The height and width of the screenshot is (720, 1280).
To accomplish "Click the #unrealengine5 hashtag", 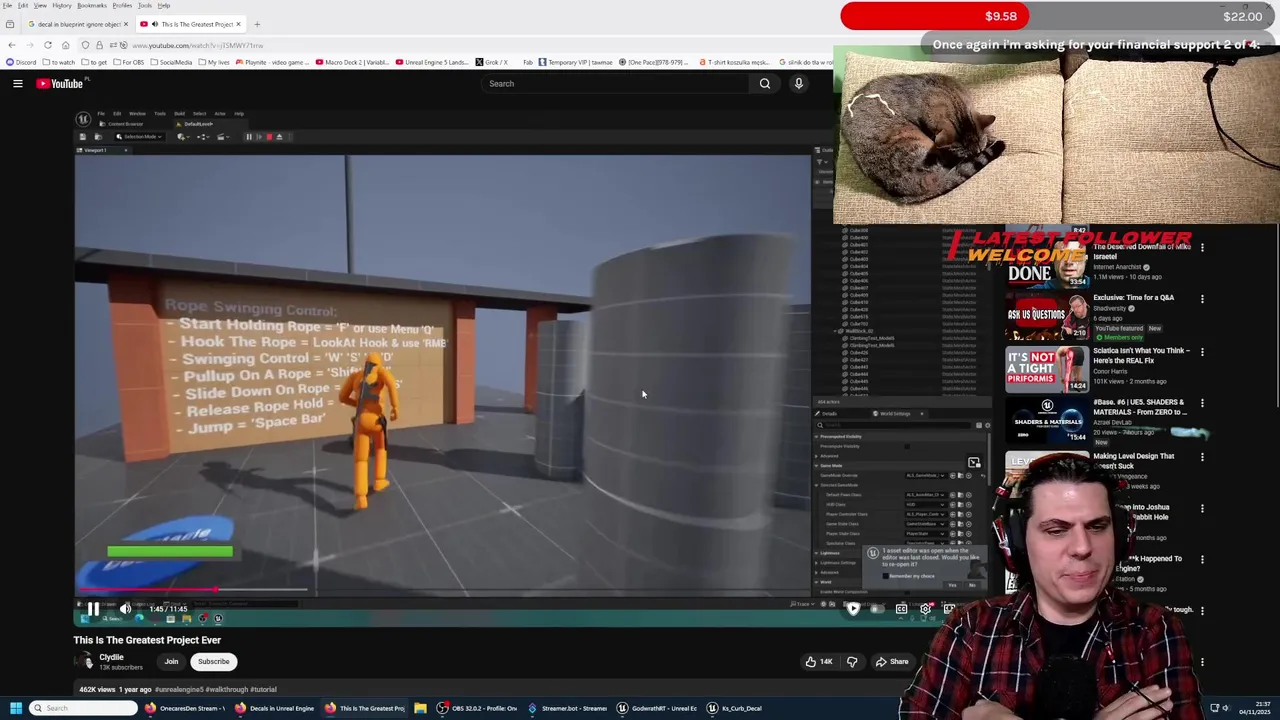I will (178, 689).
